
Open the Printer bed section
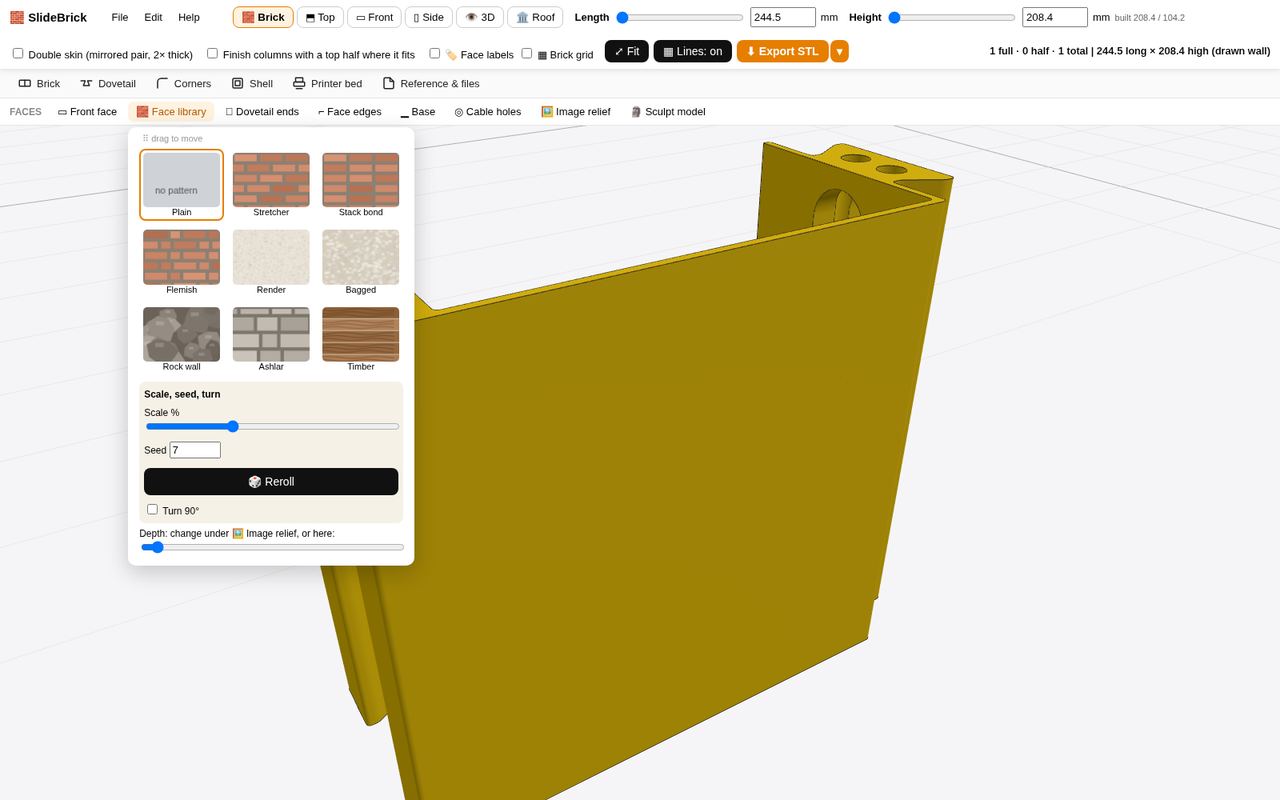327,83
